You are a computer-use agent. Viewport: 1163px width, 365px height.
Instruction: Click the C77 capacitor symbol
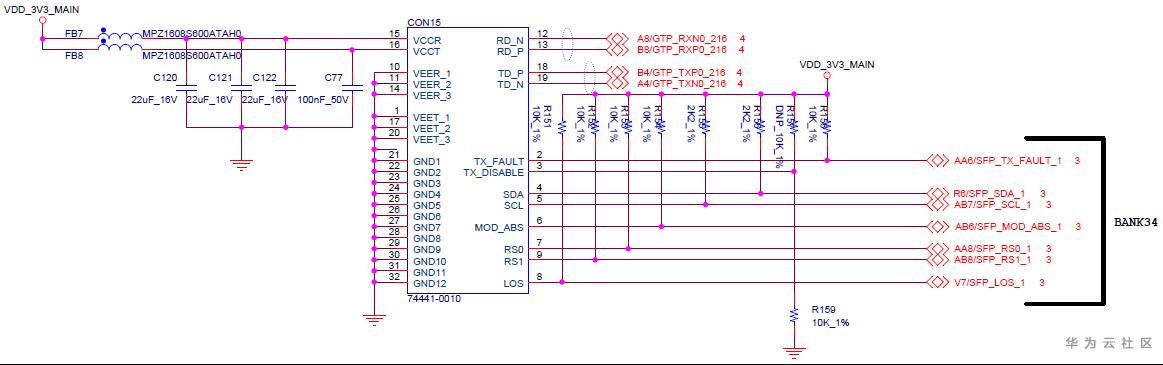(352, 88)
